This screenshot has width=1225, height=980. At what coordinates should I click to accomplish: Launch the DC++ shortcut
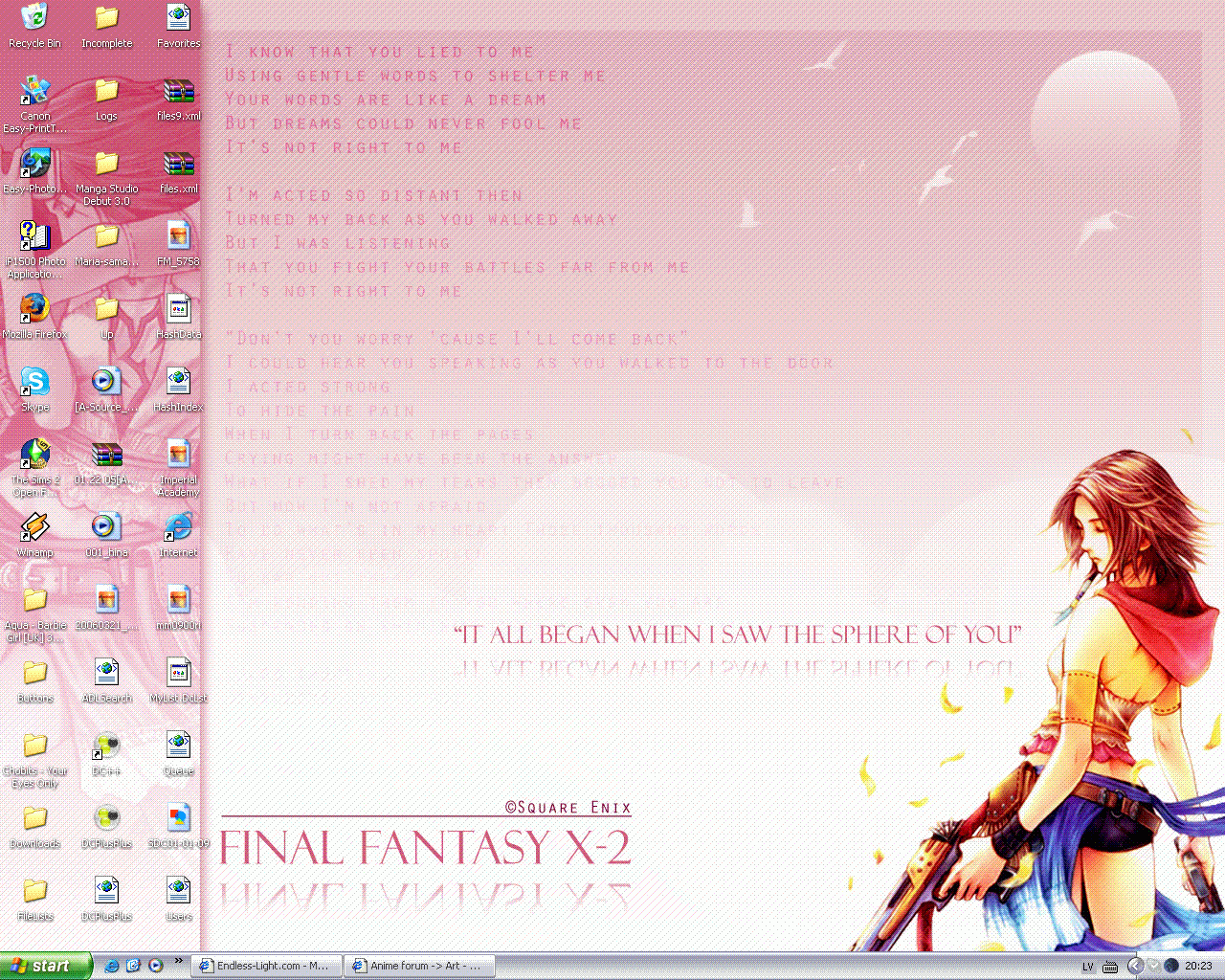click(106, 753)
